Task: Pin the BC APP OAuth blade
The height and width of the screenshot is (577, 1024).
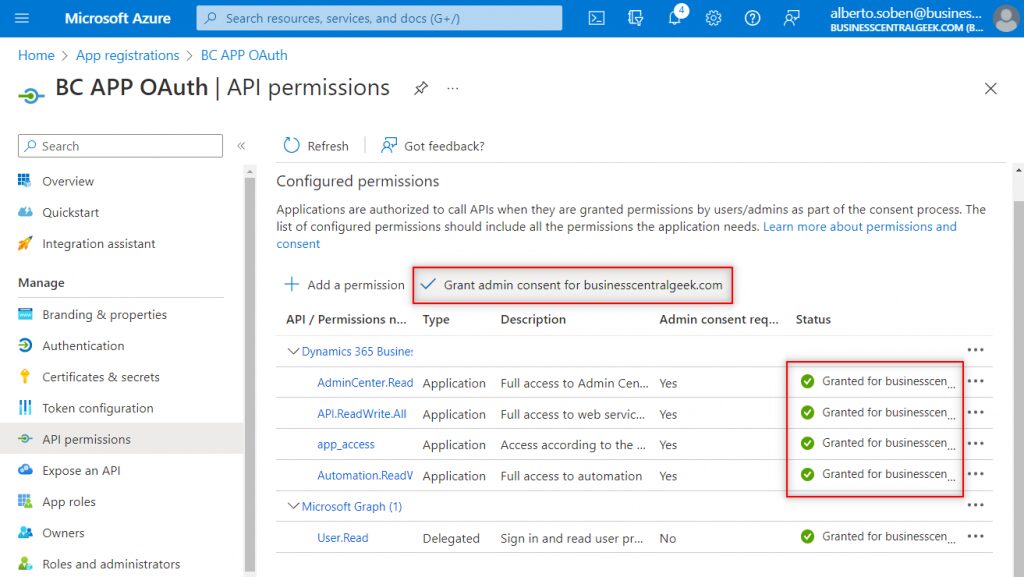Action: [x=421, y=88]
